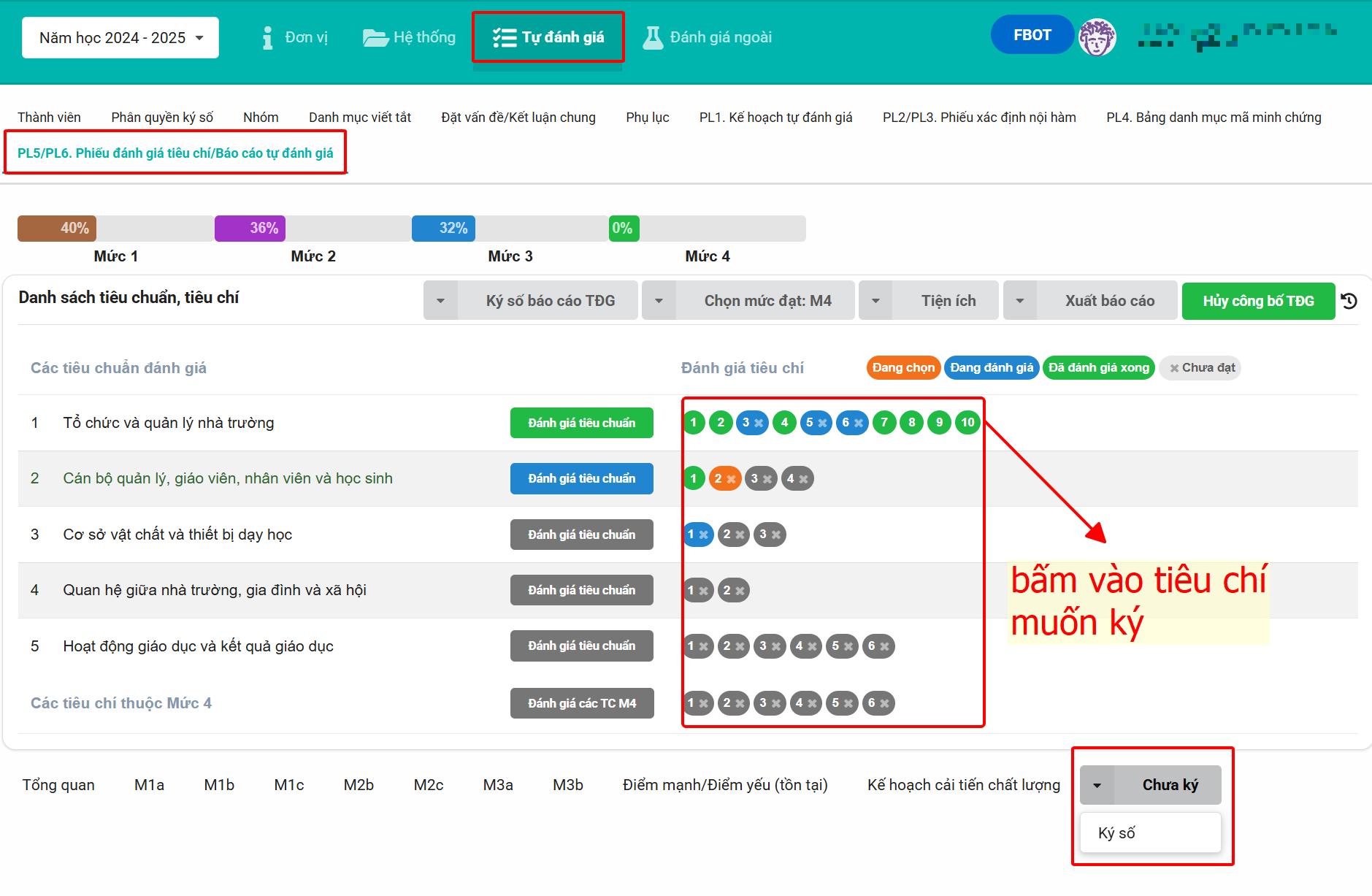Select criterion 10 of standard 1
1372x896 pixels.
click(x=967, y=422)
